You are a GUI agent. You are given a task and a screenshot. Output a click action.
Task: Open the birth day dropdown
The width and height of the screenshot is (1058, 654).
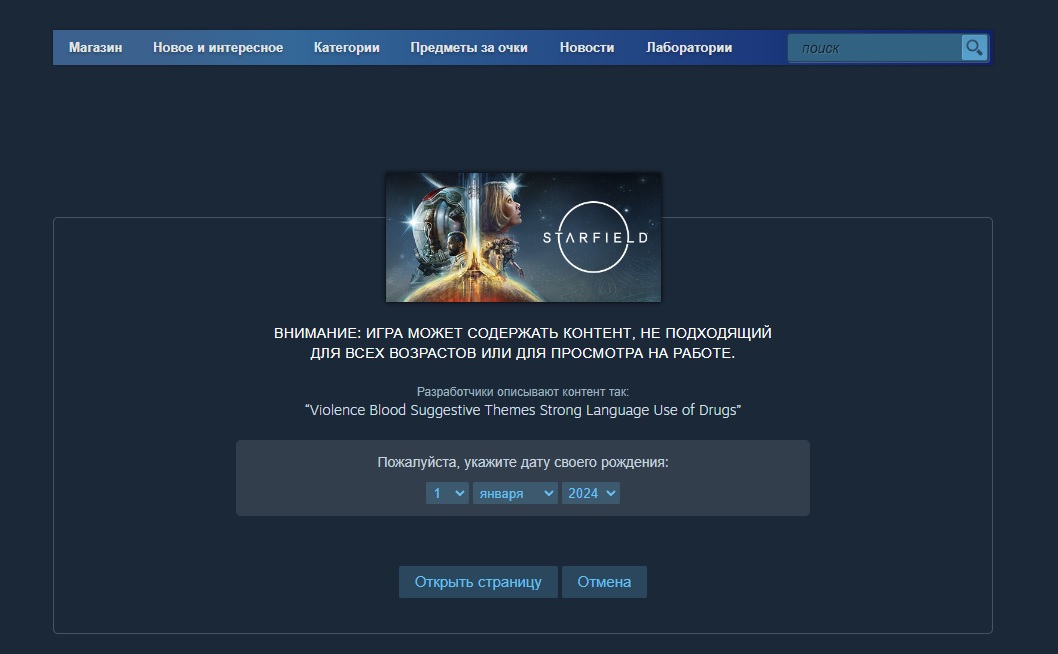[447, 493]
